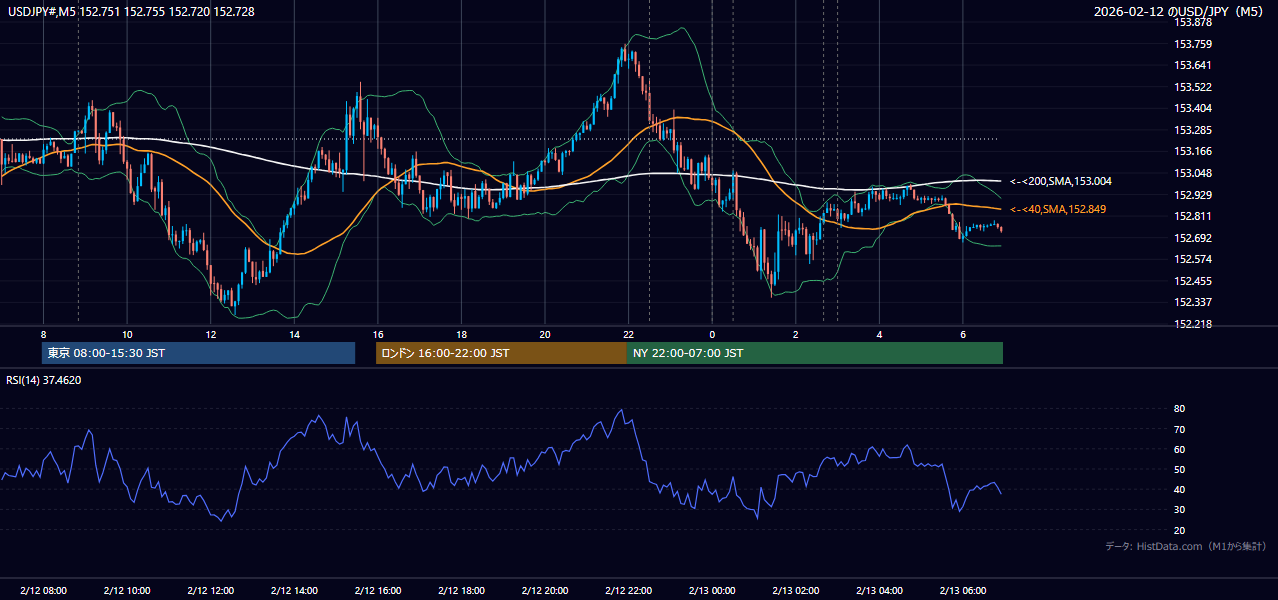Screen dimensions: 1278x600
Task: Click the 2/12 20:00 date label
Action: click(x=545, y=591)
